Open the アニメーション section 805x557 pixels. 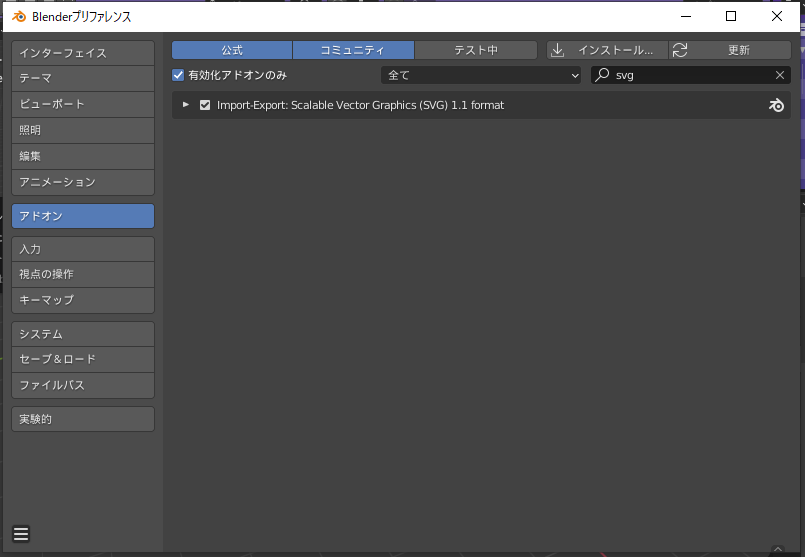tap(83, 182)
